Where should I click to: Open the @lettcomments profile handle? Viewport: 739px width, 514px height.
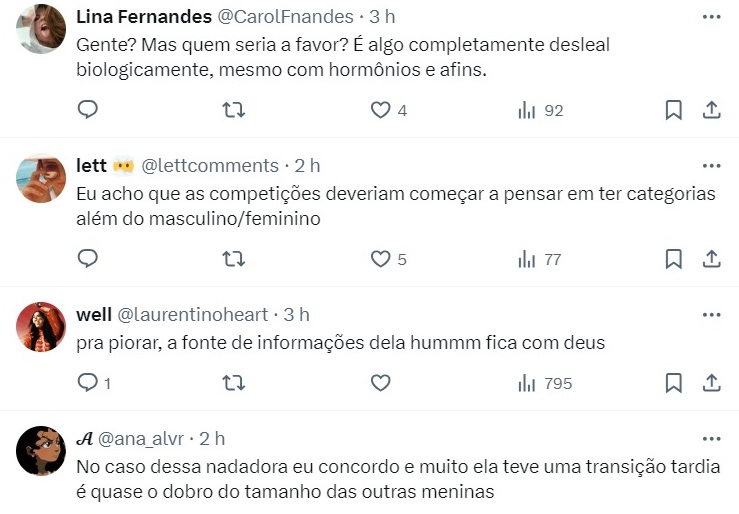pos(210,165)
